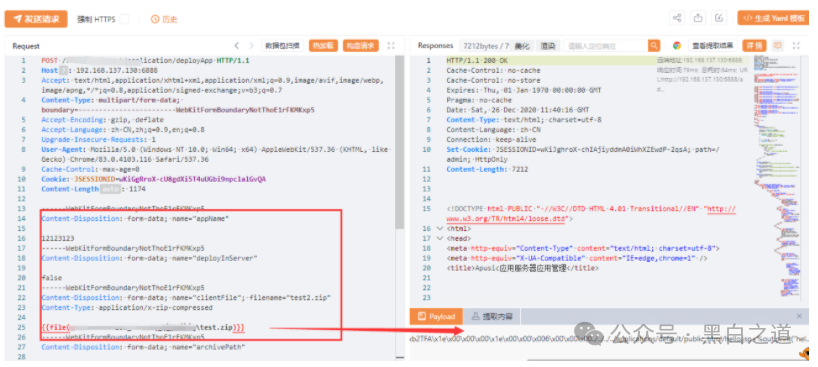This screenshot has width=818, height=367.
Task: Click the Date: Sat, 26 Dec 2020 line
Action: click(x=518, y=110)
